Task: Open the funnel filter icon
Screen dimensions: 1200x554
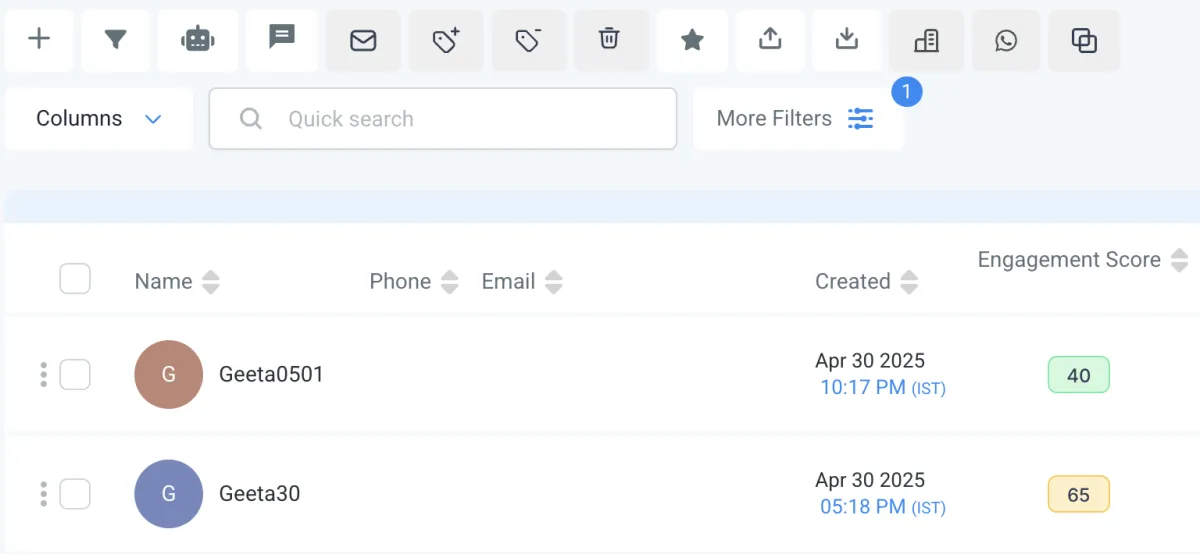Action: (116, 40)
